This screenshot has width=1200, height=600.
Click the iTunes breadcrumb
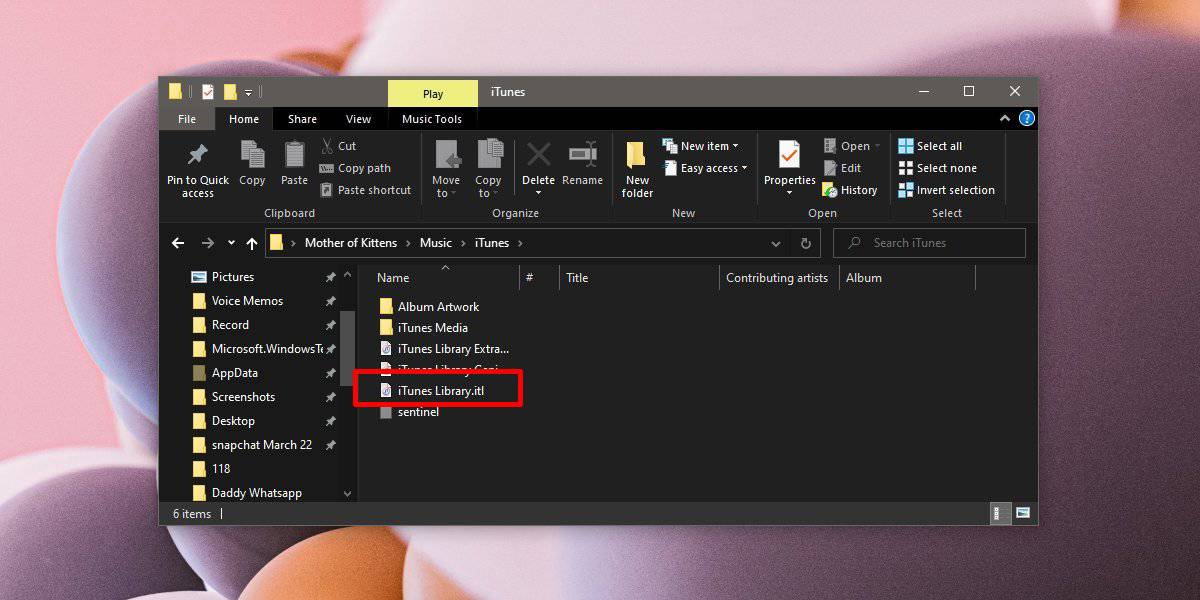(492, 243)
